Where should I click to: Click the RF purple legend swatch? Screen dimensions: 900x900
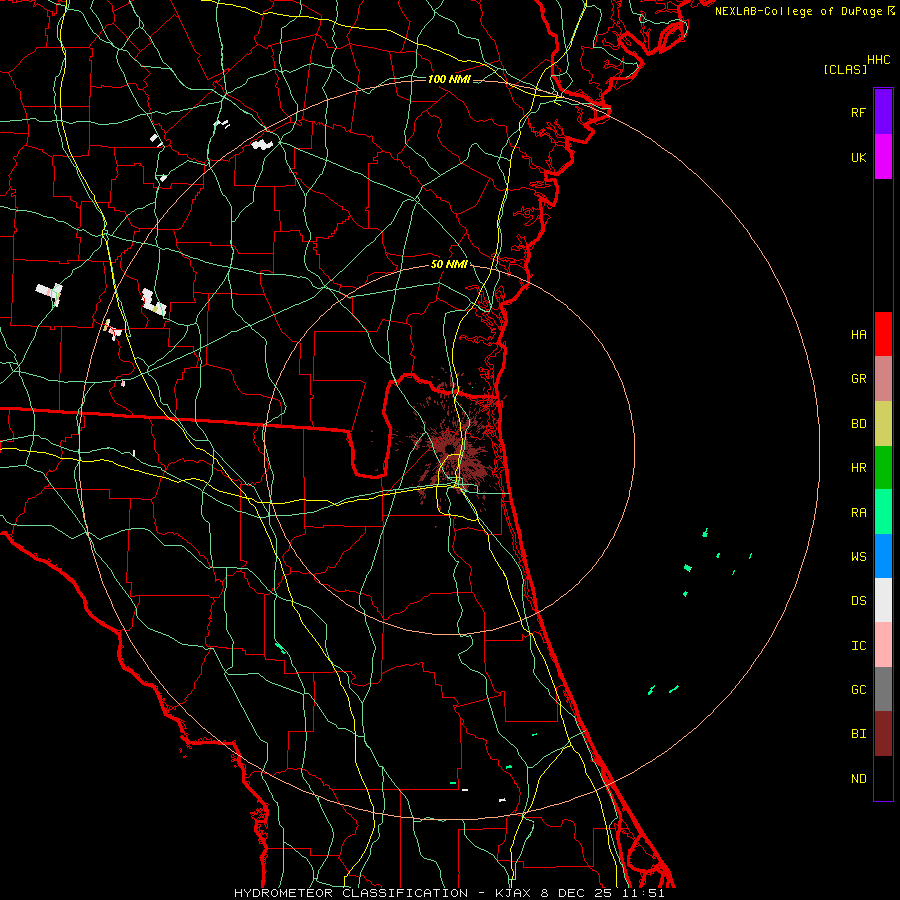[883, 112]
